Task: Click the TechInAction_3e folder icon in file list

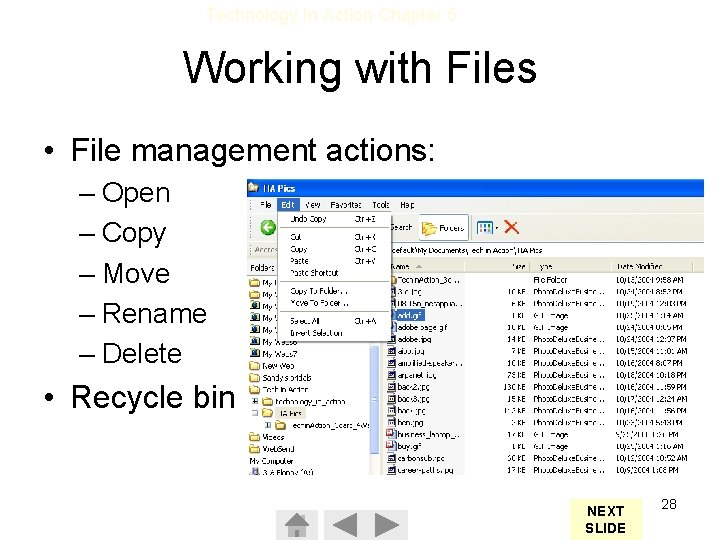Action: coord(393,280)
